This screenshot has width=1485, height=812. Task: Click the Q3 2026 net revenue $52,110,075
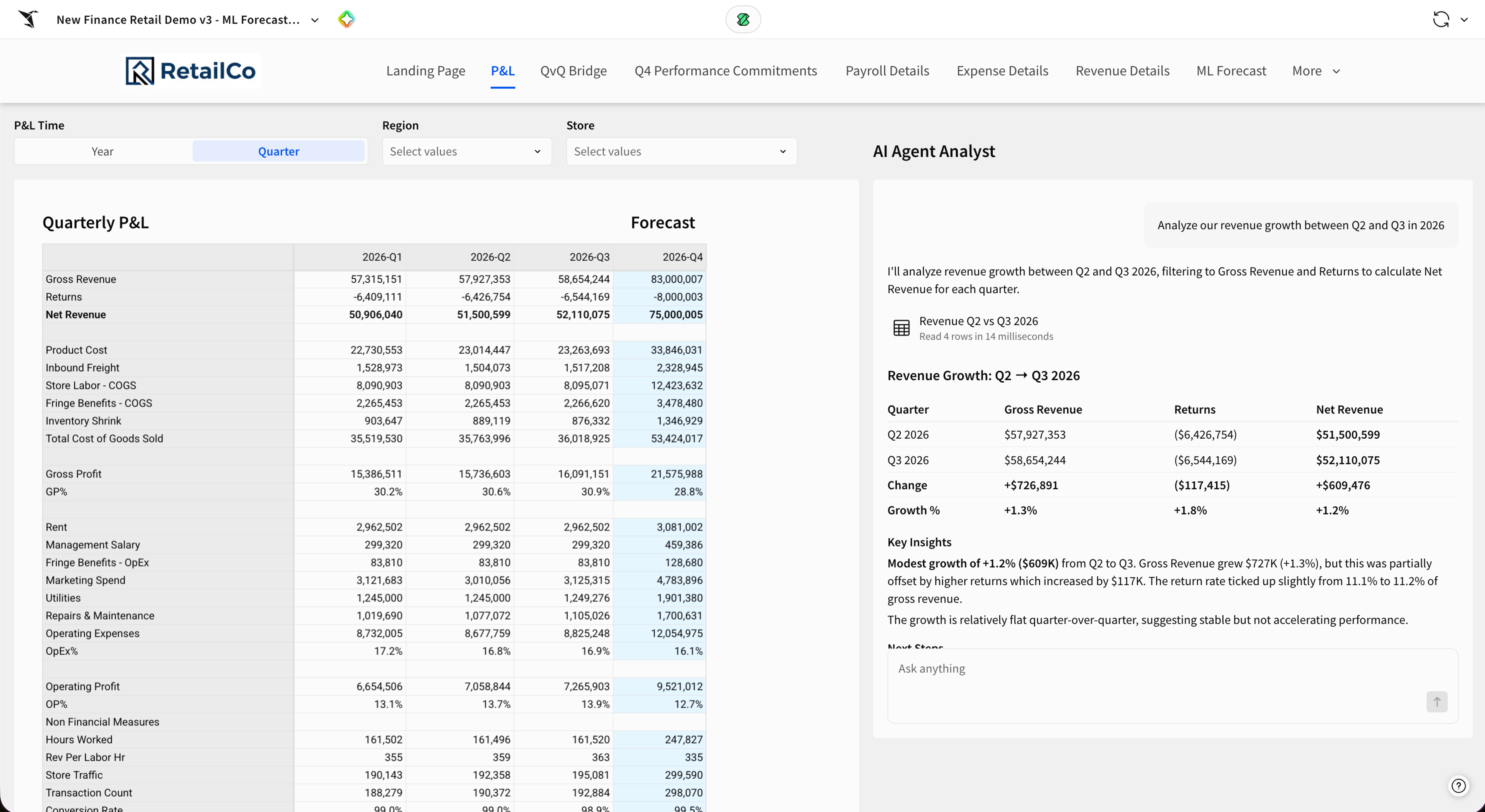pyautogui.click(x=1347, y=460)
